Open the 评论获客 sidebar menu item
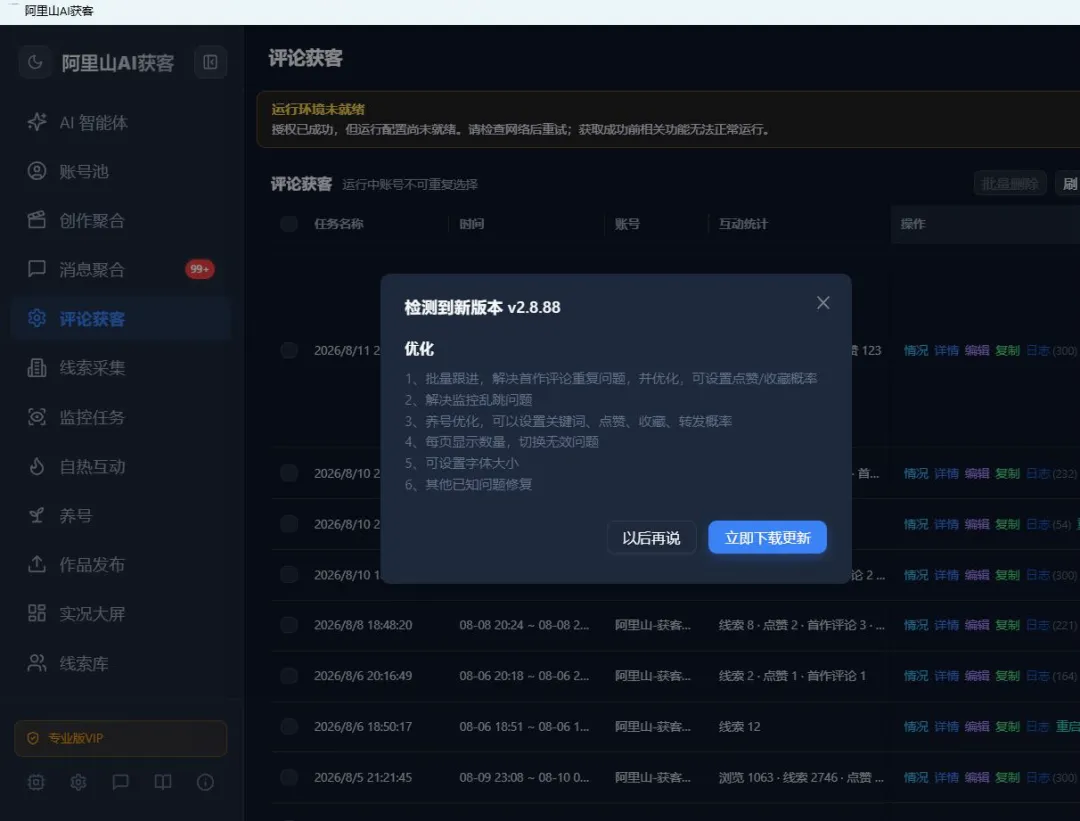This screenshot has width=1080, height=821. [121, 319]
